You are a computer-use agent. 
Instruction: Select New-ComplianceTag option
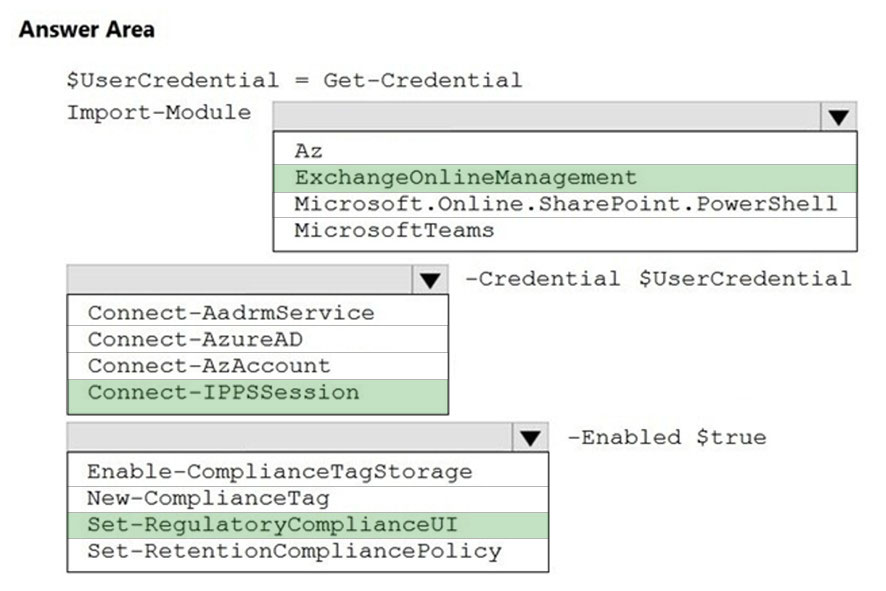pyautogui.click(x=308, y=498)
